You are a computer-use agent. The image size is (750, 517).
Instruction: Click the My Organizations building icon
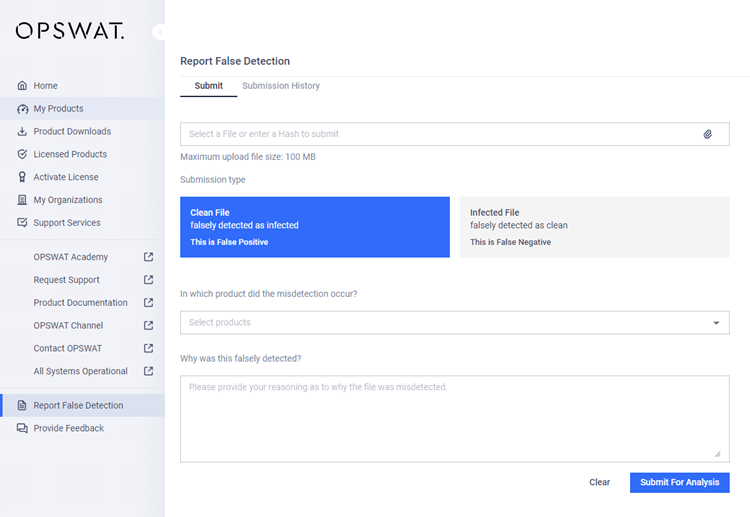click(x=22, y=200)
